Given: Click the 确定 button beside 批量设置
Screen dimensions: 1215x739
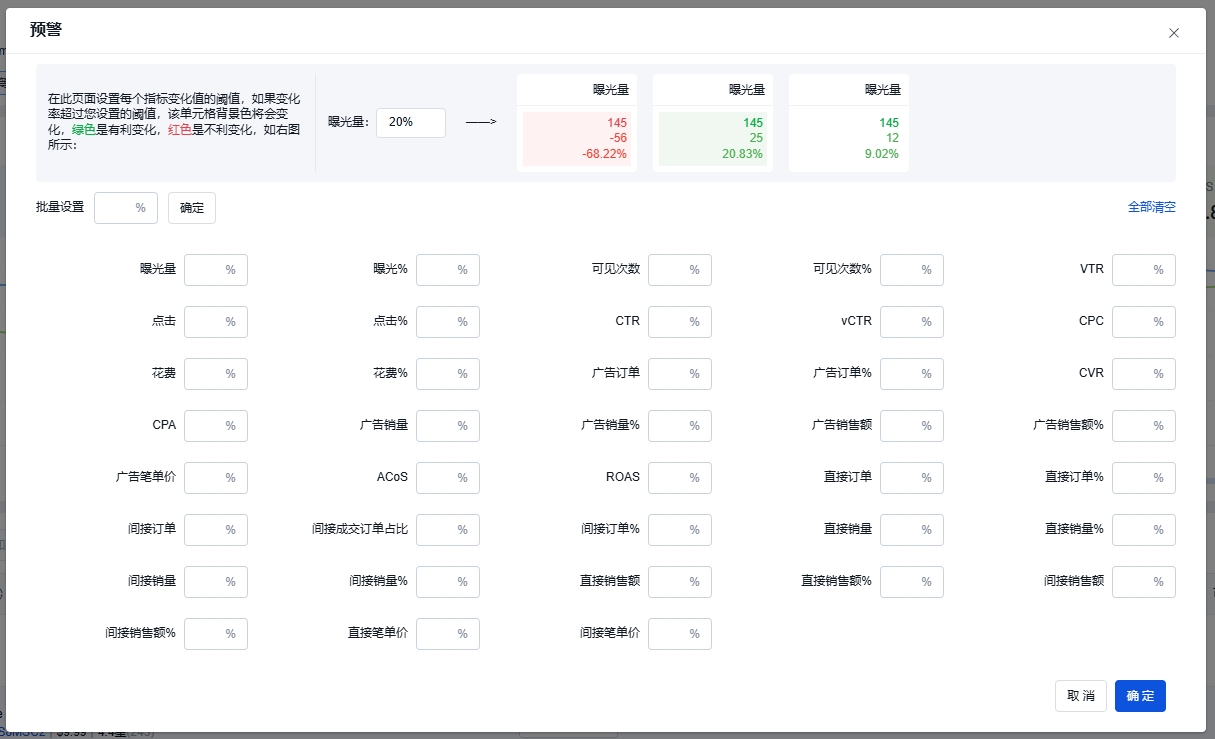Looking at the screenshot, I should pos(191,208).
